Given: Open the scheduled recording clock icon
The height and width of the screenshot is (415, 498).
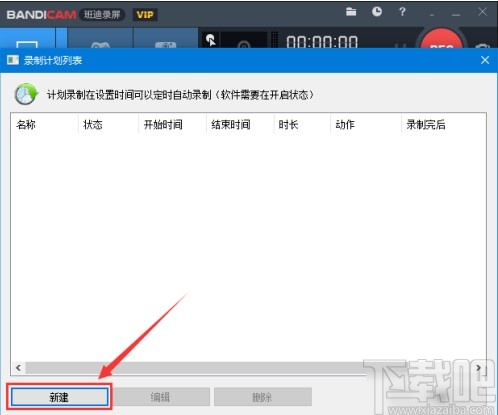Looking at the screenshot, I should click(377, 12).
